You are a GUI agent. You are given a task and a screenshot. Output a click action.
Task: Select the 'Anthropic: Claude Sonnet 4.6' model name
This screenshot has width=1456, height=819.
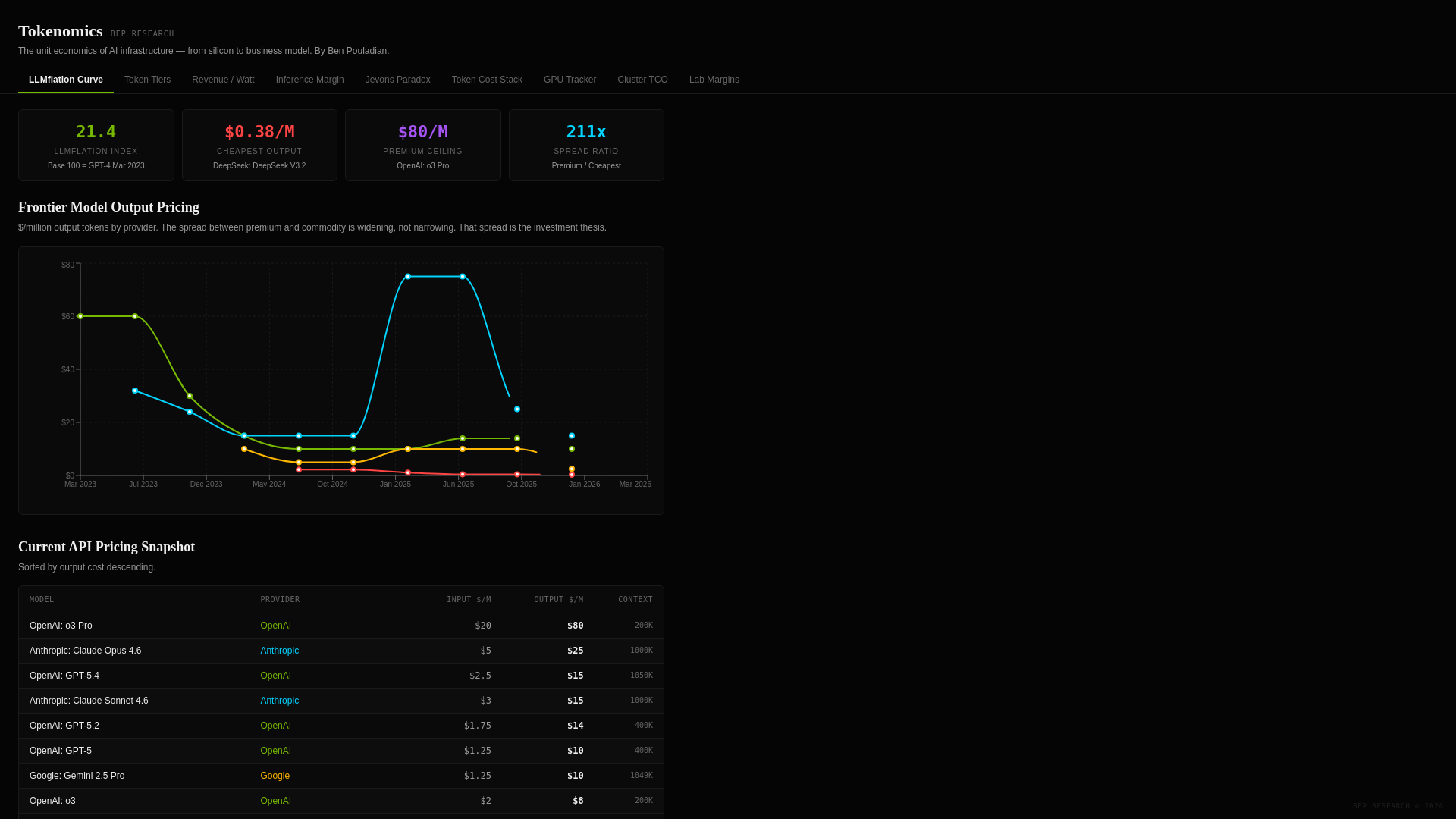point(89,701)
